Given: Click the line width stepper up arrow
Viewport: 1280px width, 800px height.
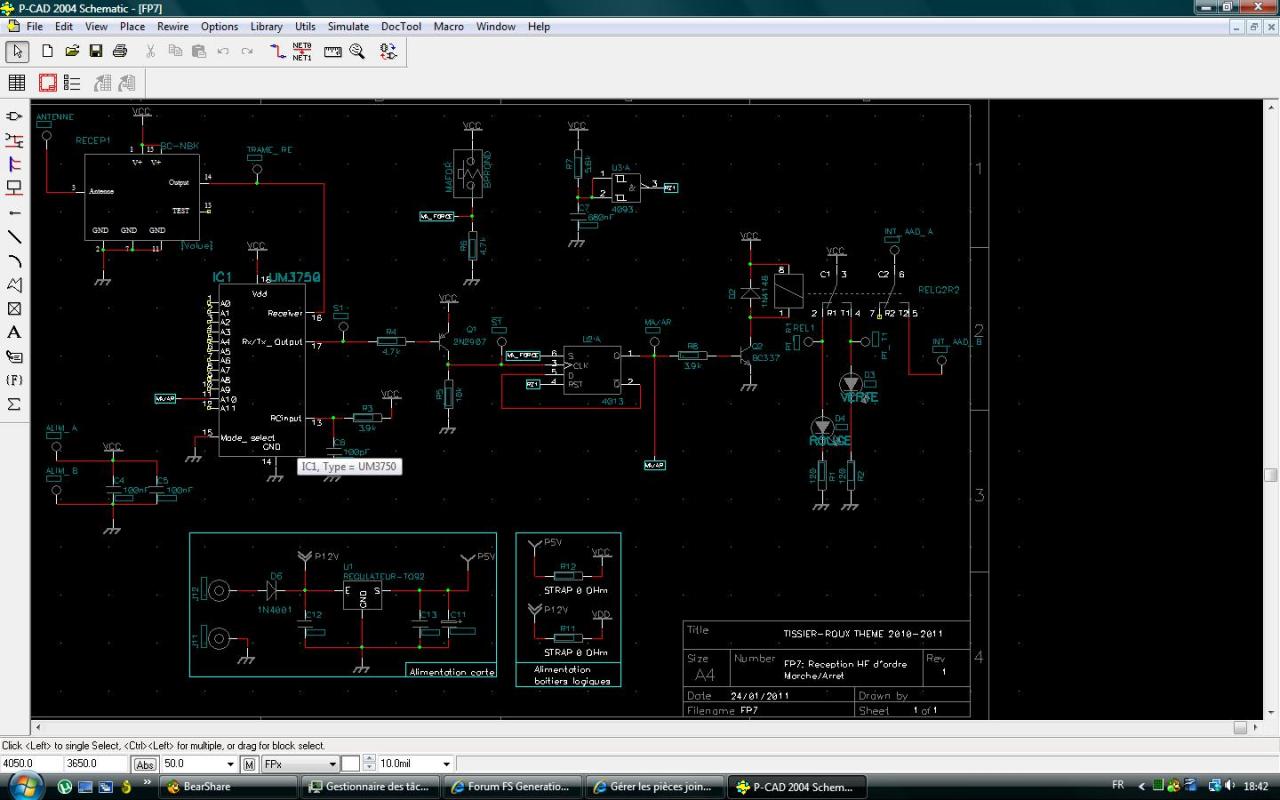Looking at the screenshot, I should [x=369, y=760].
